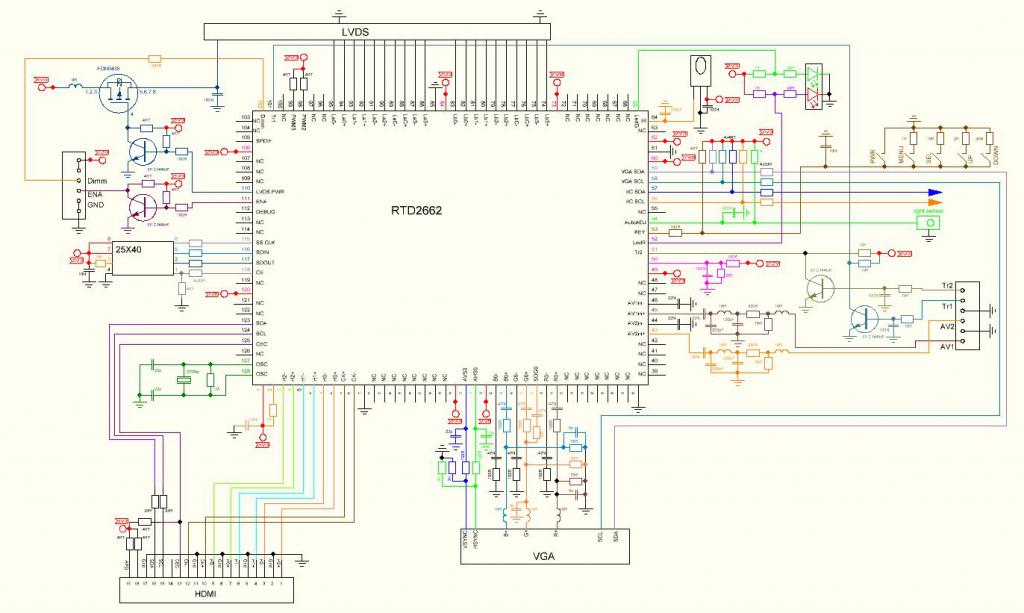Image resolution: width=1024 pixels, height=613 pixels.
Task: Click the SPDIF pin label
Action: [264, 141]
